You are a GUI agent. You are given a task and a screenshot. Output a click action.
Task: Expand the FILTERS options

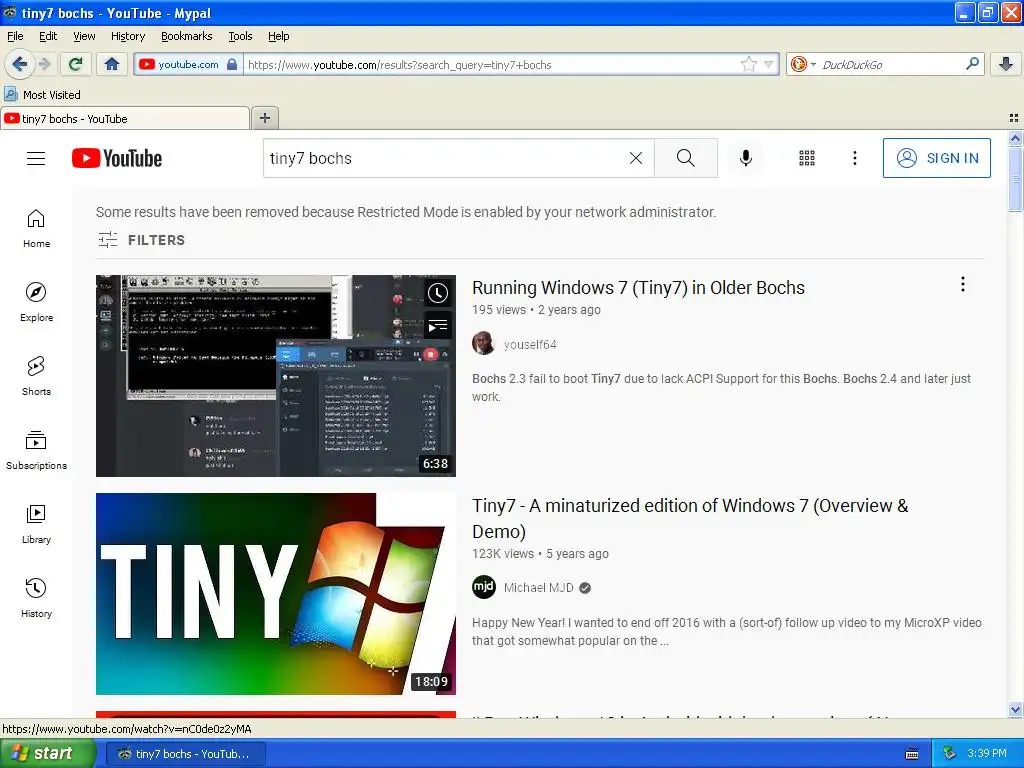coord(142,240)
